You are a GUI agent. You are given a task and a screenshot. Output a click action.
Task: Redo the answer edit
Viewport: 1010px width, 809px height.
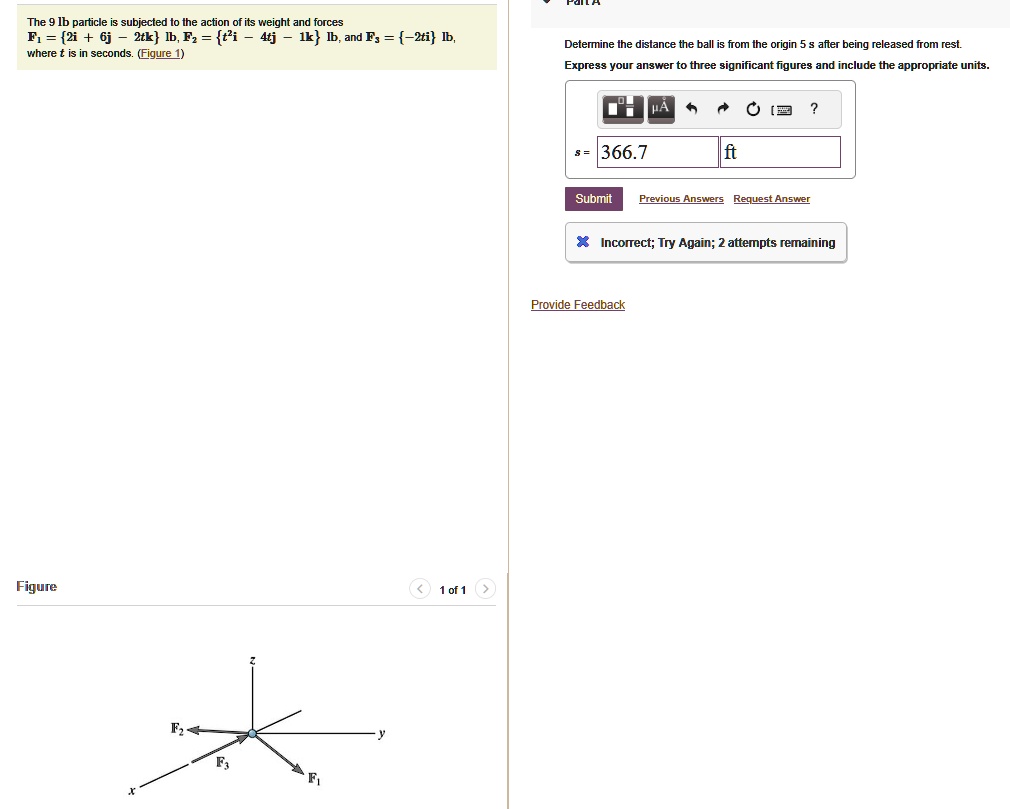(x=723, y=109)
